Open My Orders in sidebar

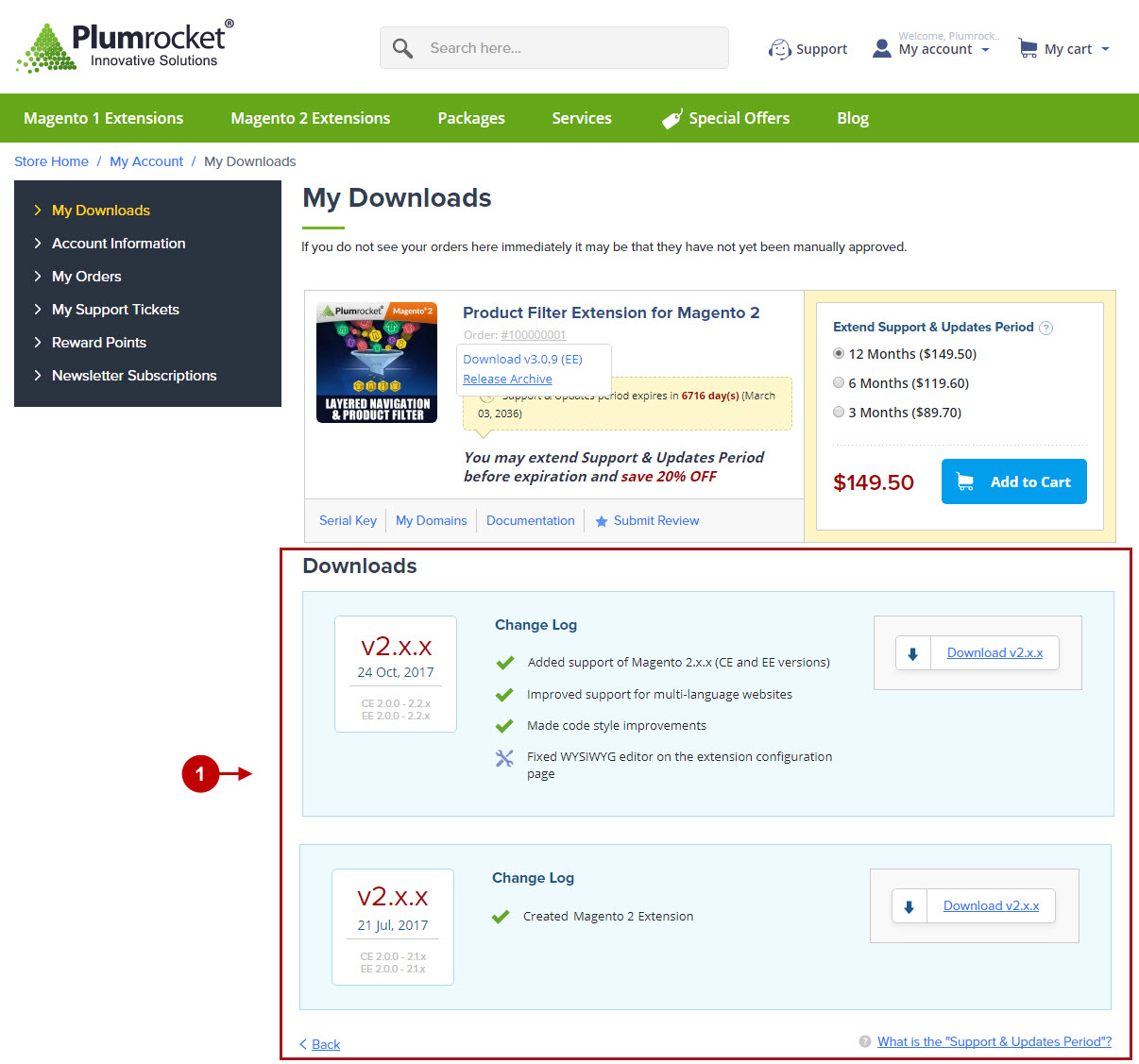click(87, 277)
